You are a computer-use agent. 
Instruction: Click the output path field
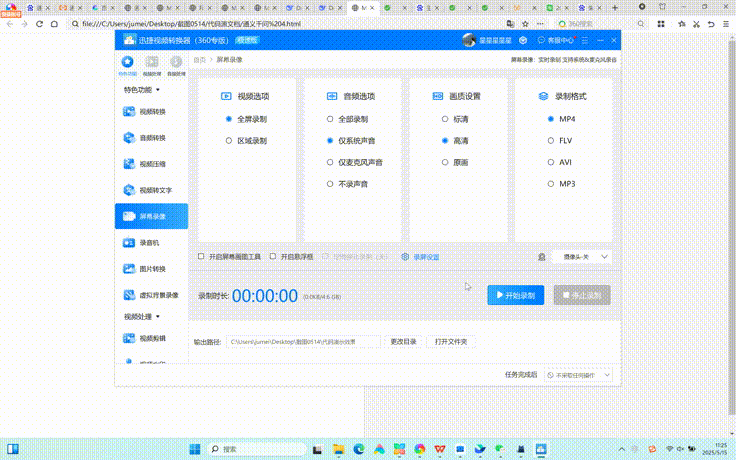pyautogui.click(x=303, y=342)
